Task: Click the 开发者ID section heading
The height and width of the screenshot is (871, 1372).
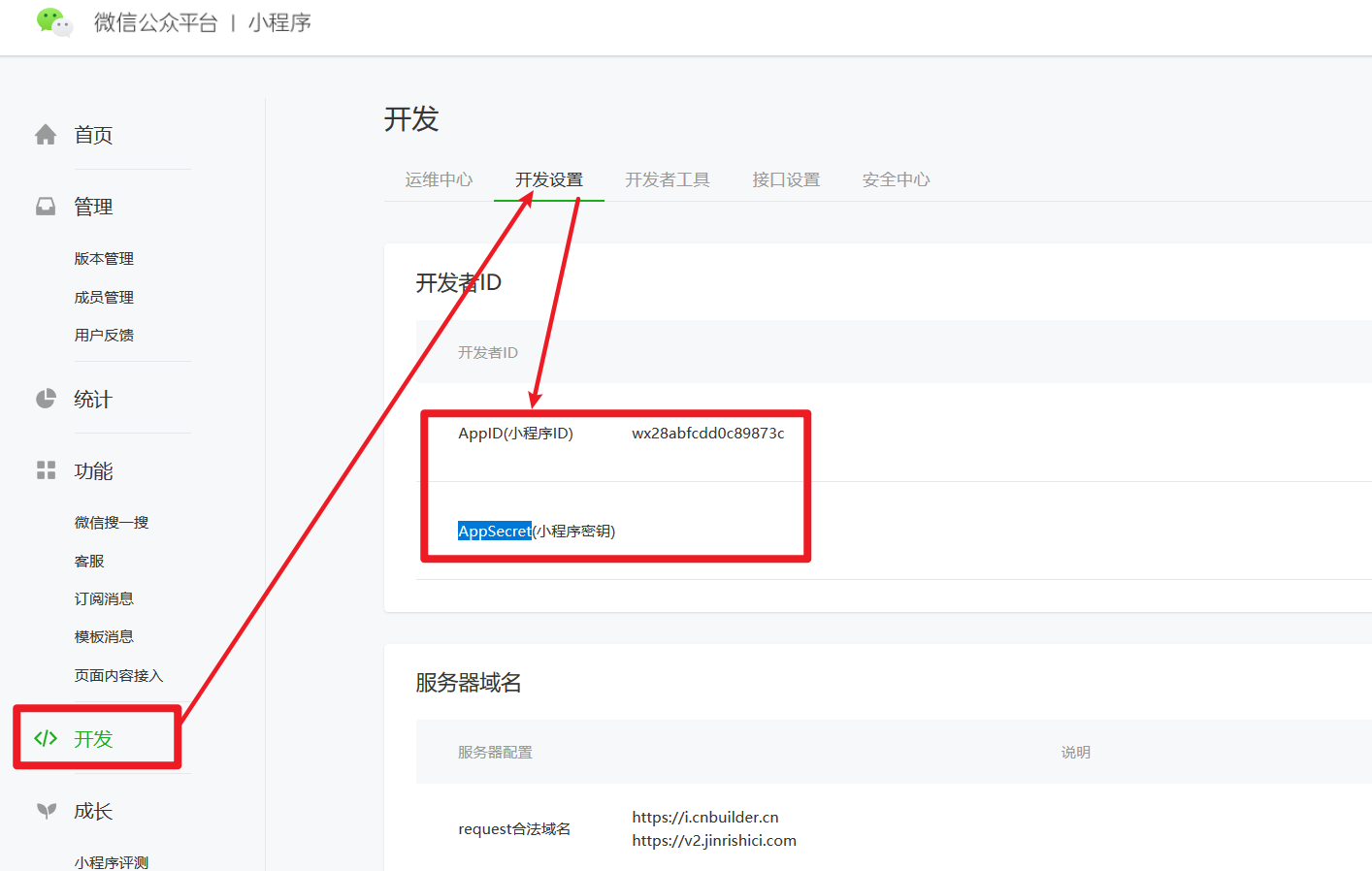Action: click(x=458, y=282)
